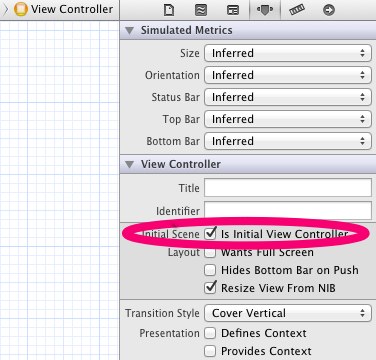Viewport: 376px width, 360px height.
Task: Enable Provides Context checkbox
Action: pos(210,351)
